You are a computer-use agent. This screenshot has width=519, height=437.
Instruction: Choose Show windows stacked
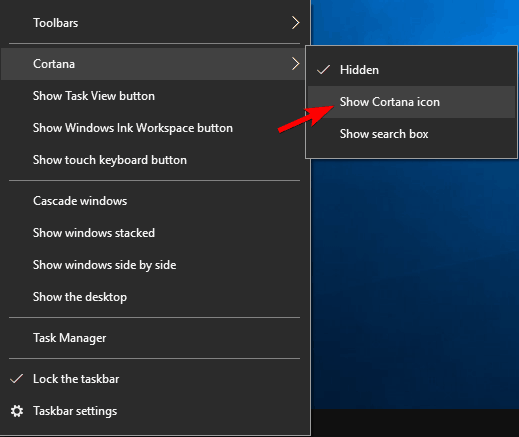[x=155, y=233]
